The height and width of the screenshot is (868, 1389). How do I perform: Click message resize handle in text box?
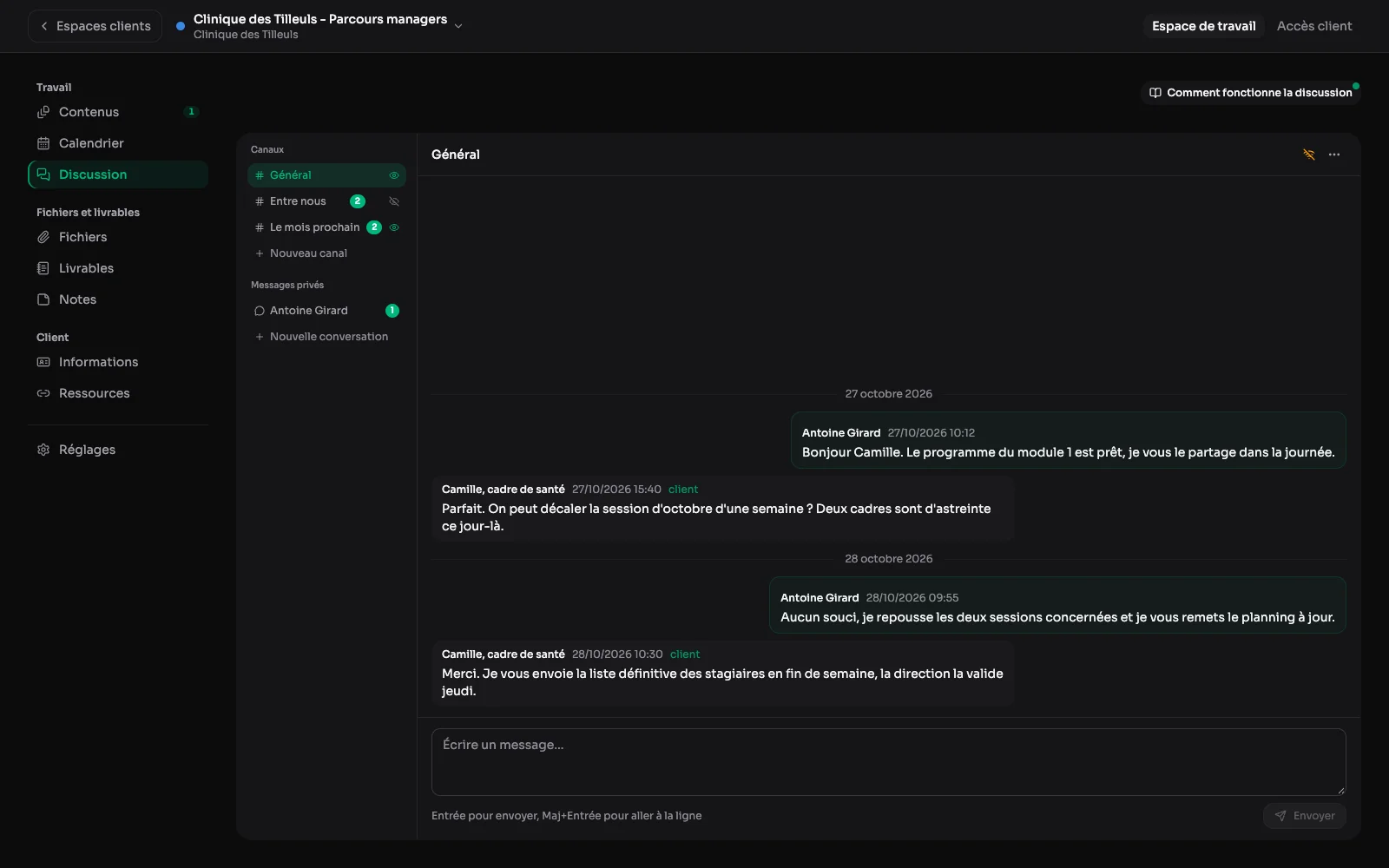[x=1340, y=790]
